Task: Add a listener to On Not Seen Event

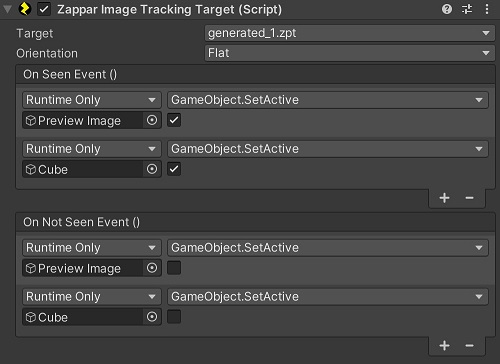Action: coord(444,346)
